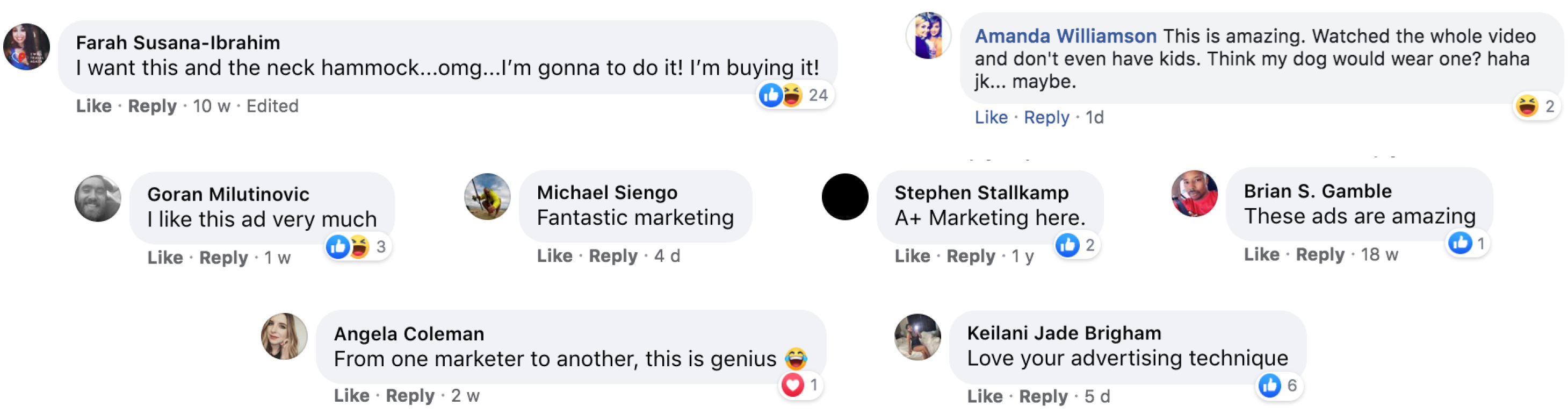
Task: Click Farah Susana-Ibrahim's profile picture
Action: click(26, 47)
